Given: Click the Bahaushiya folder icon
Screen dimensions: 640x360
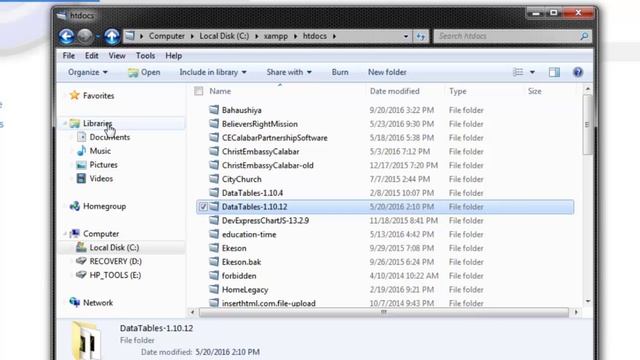Looking at the screenshot, I should tap(214, 109).
